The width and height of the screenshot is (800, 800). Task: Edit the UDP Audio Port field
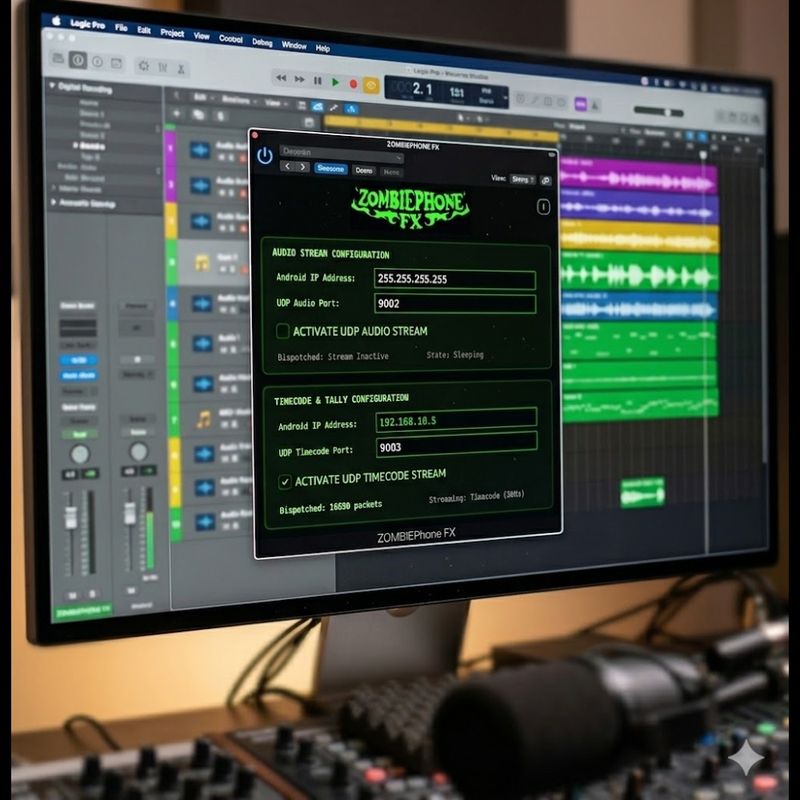click(455, 304)
